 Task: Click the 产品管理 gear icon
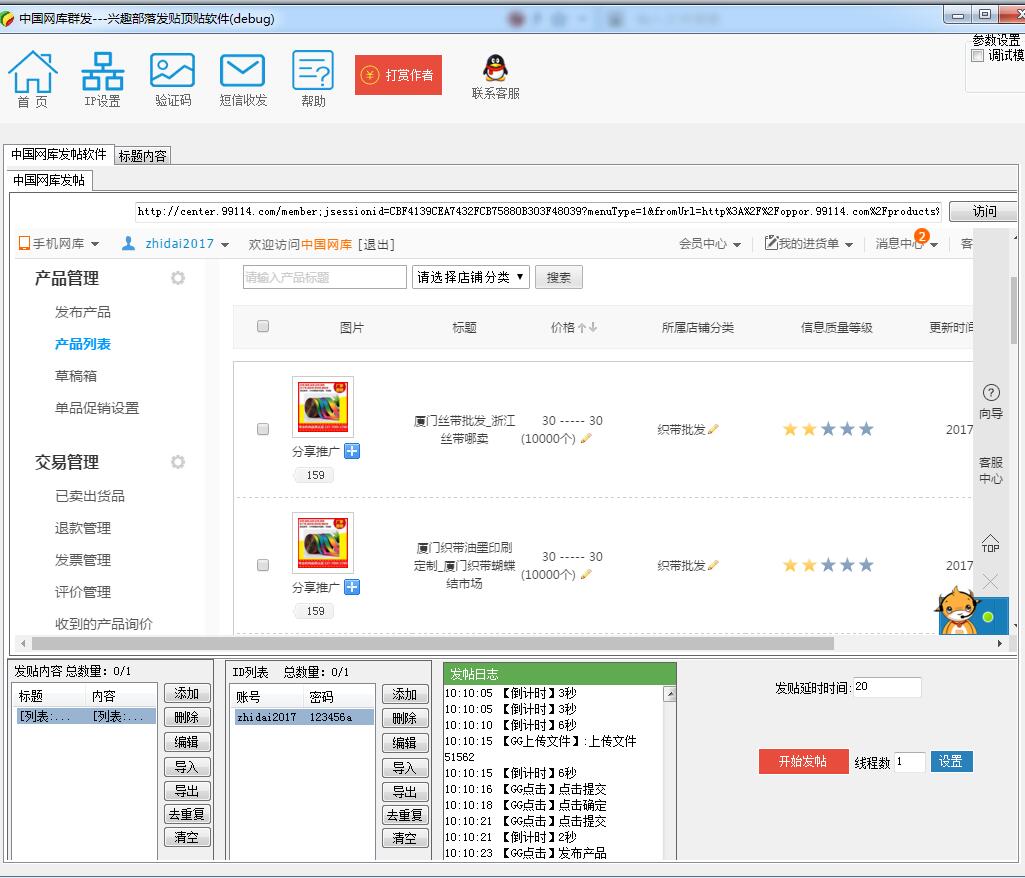[178, 278]
